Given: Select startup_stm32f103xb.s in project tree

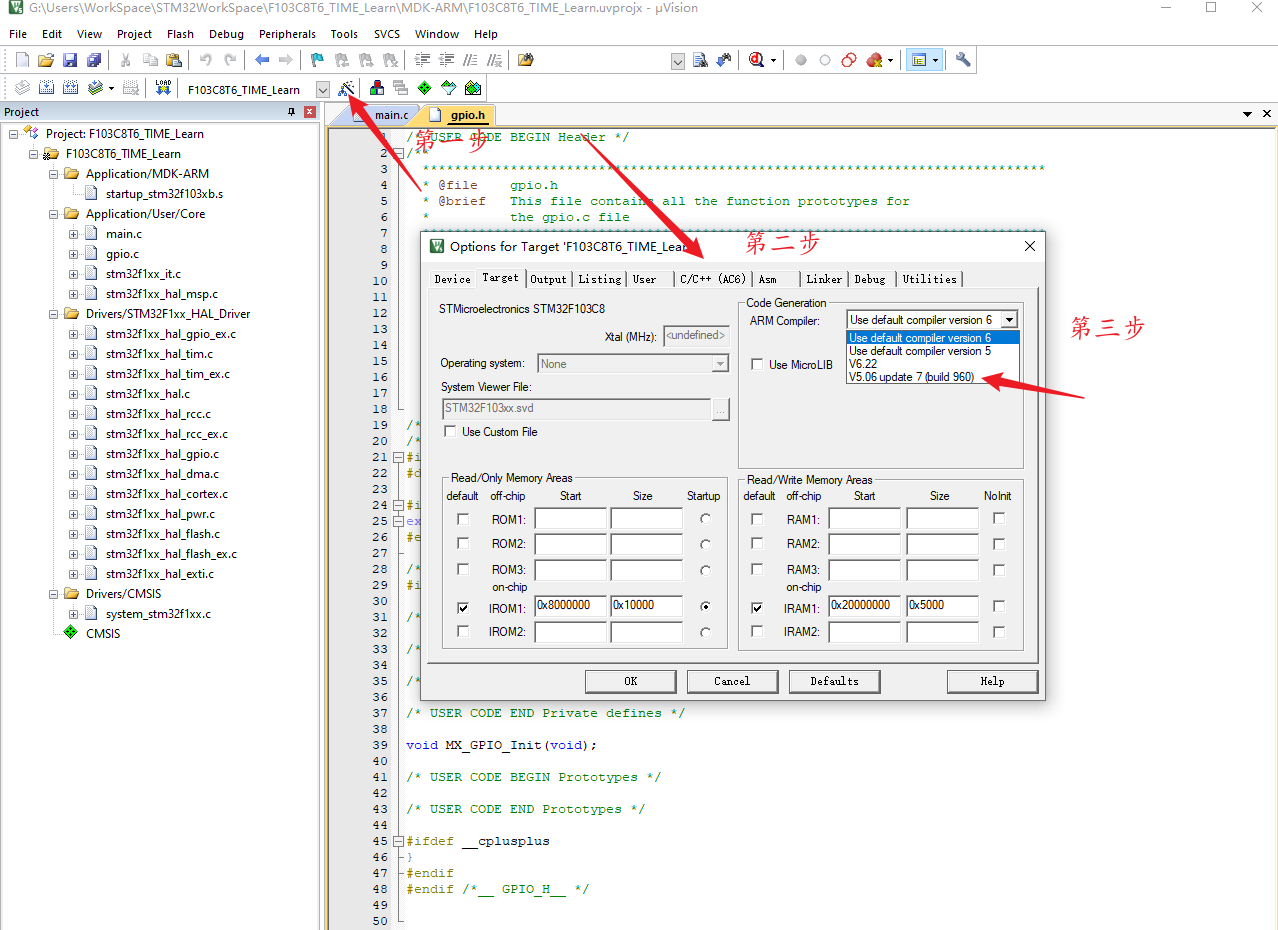Looking at the screenshot, I should pos(164,194).
